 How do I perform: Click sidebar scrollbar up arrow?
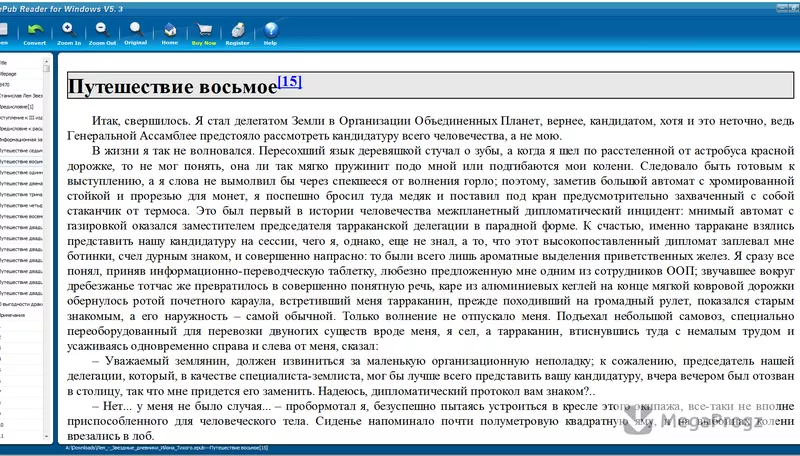46,61
